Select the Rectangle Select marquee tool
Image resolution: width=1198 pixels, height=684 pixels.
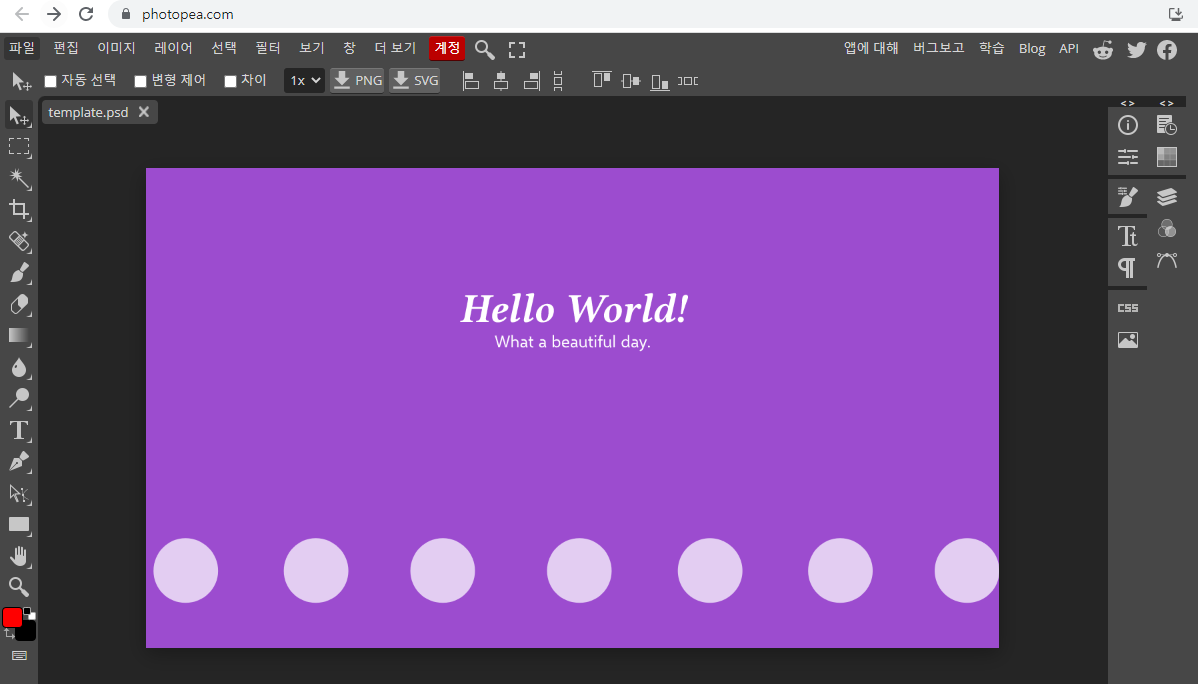[x=19, y=147]
